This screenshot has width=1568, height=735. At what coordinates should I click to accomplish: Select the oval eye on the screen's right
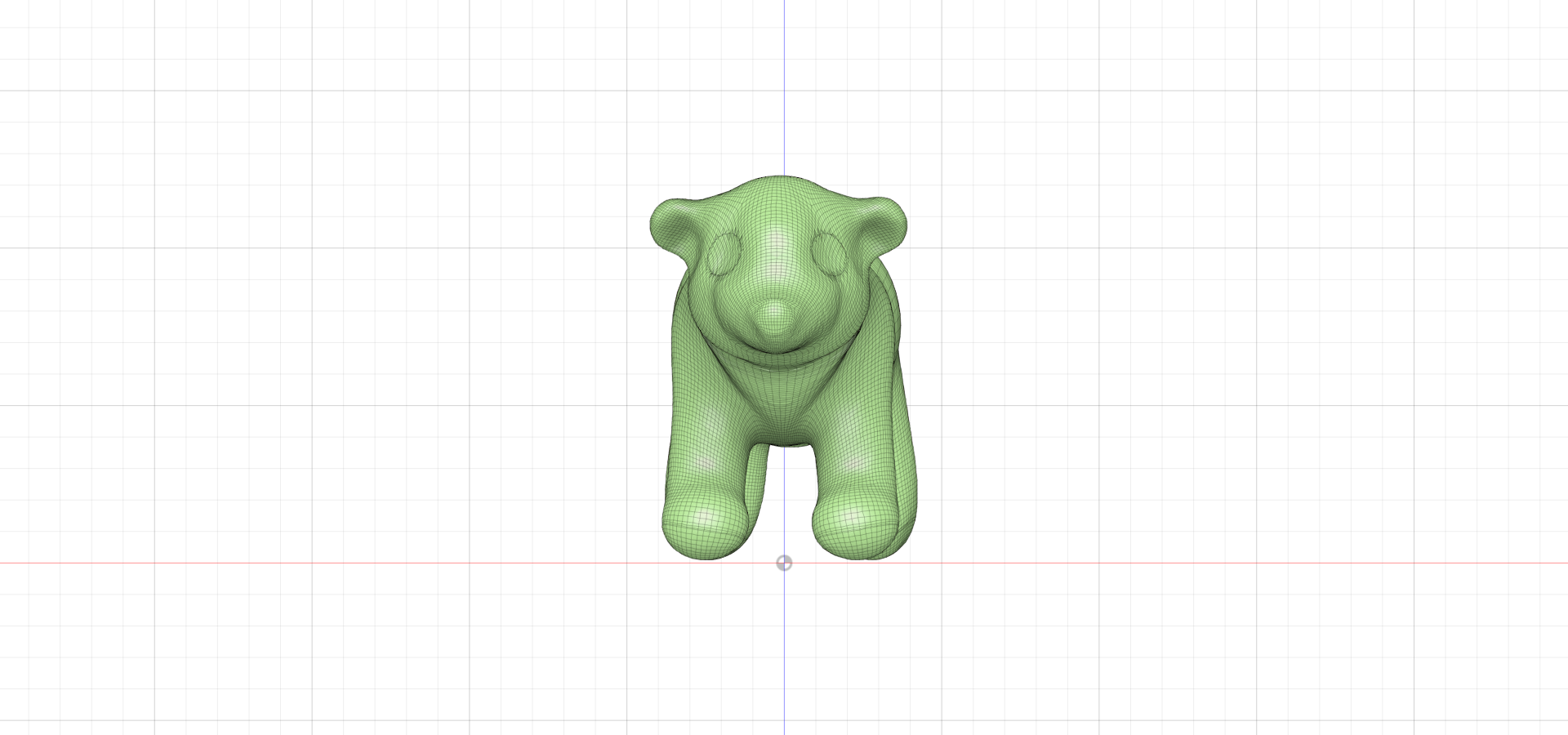tap(830, 252)
